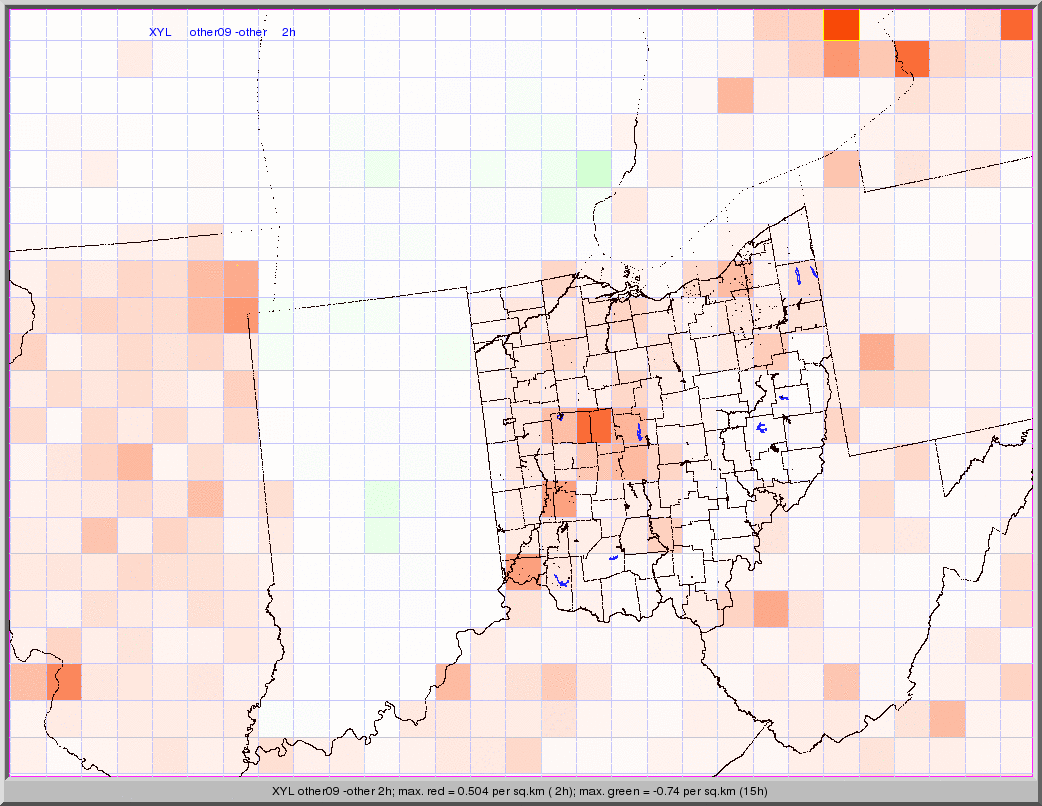Click the red cell in the top-right map corner
The image size is (1042, 806).
(x=1016, y=24)
